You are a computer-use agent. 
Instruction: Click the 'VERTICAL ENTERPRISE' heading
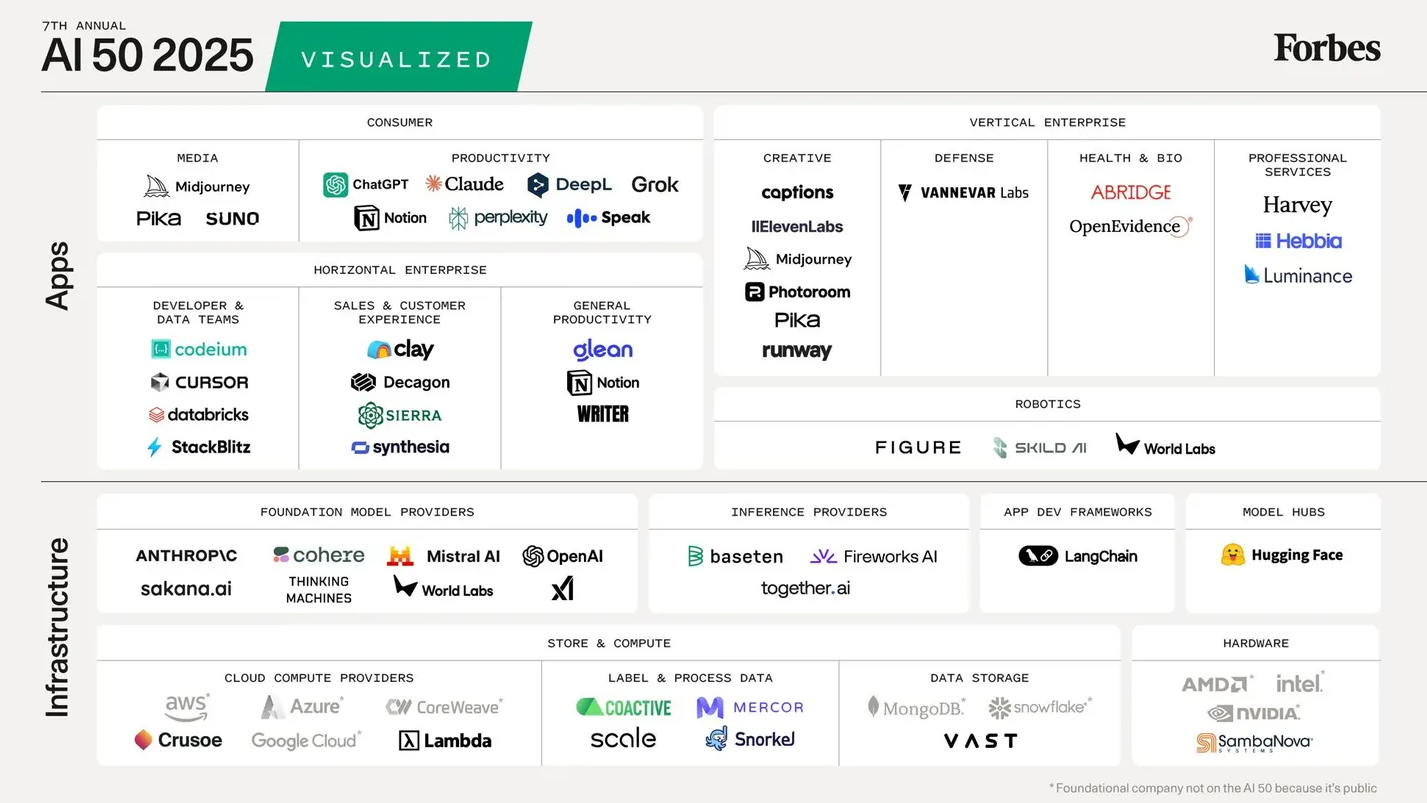(1047, 123)
